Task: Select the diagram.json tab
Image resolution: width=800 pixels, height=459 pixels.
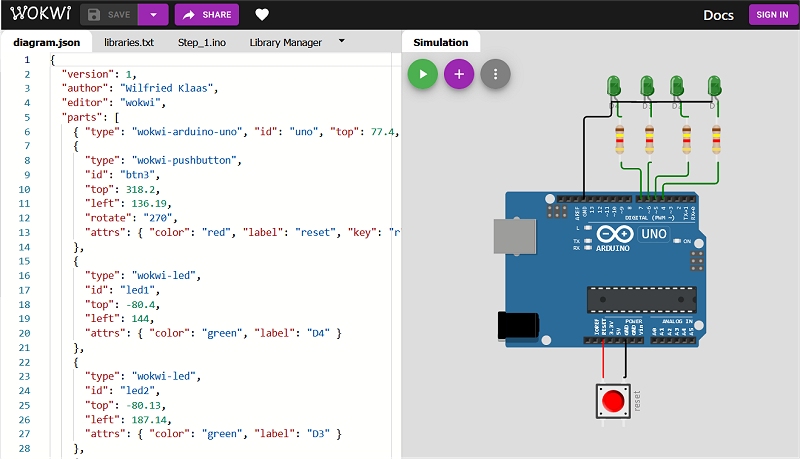Action: (46, 43)
